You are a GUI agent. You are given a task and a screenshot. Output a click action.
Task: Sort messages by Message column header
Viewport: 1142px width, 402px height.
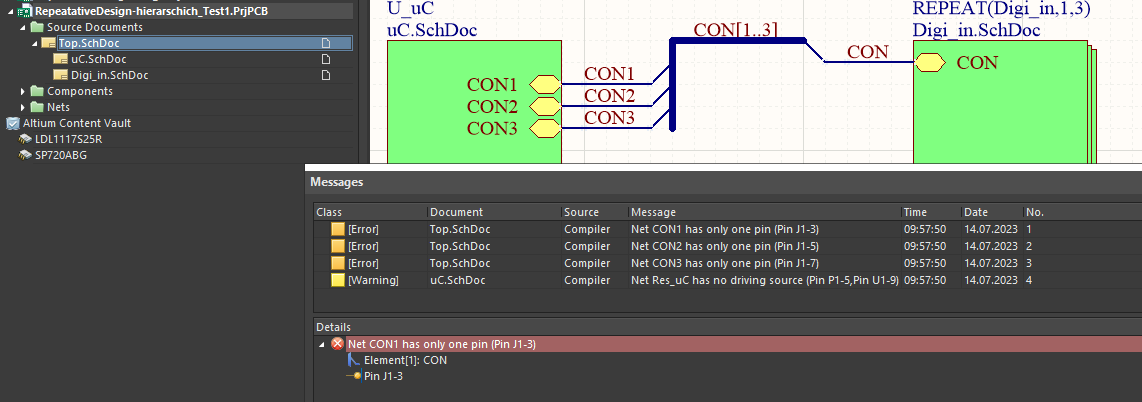click(764, 213)
